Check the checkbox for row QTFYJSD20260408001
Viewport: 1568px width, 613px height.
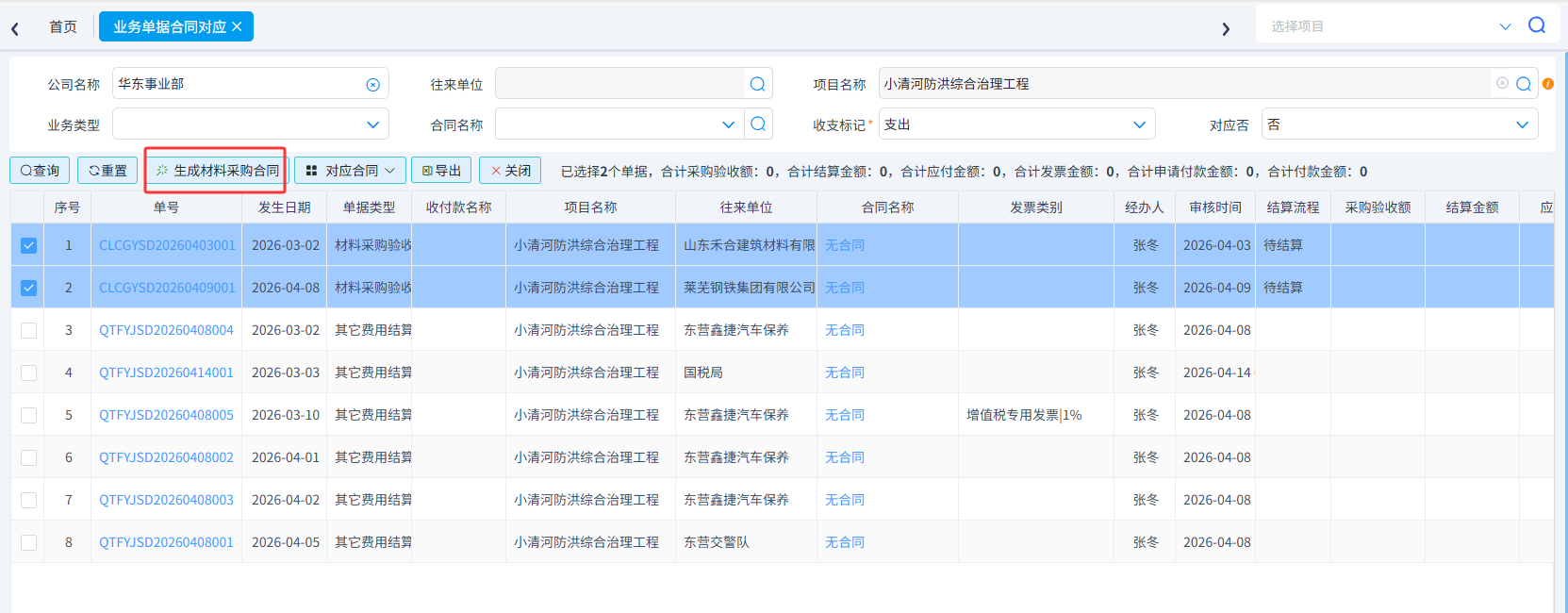(x=28, y=542)
